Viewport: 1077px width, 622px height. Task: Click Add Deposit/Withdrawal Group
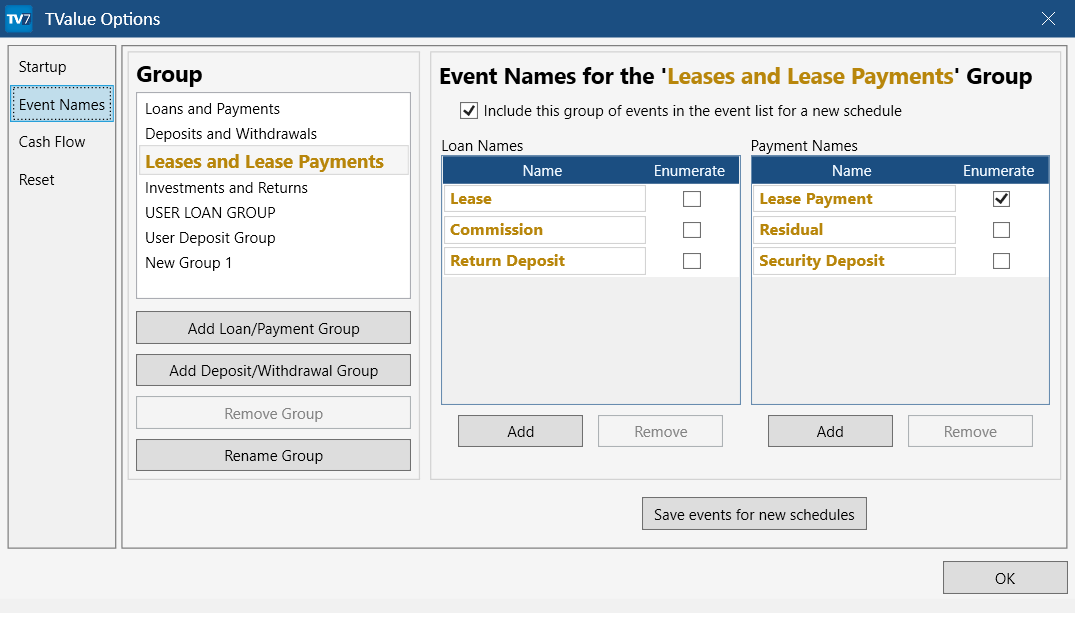[x=273, y=369]
